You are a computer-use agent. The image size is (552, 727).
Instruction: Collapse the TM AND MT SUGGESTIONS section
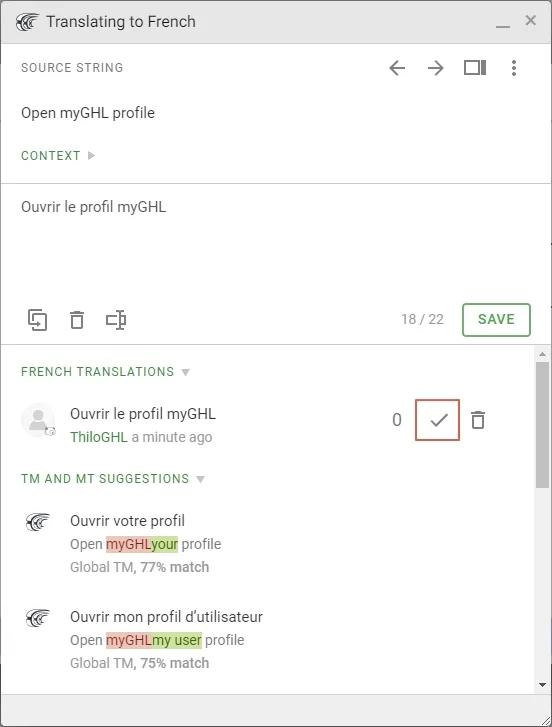point(113,479)
